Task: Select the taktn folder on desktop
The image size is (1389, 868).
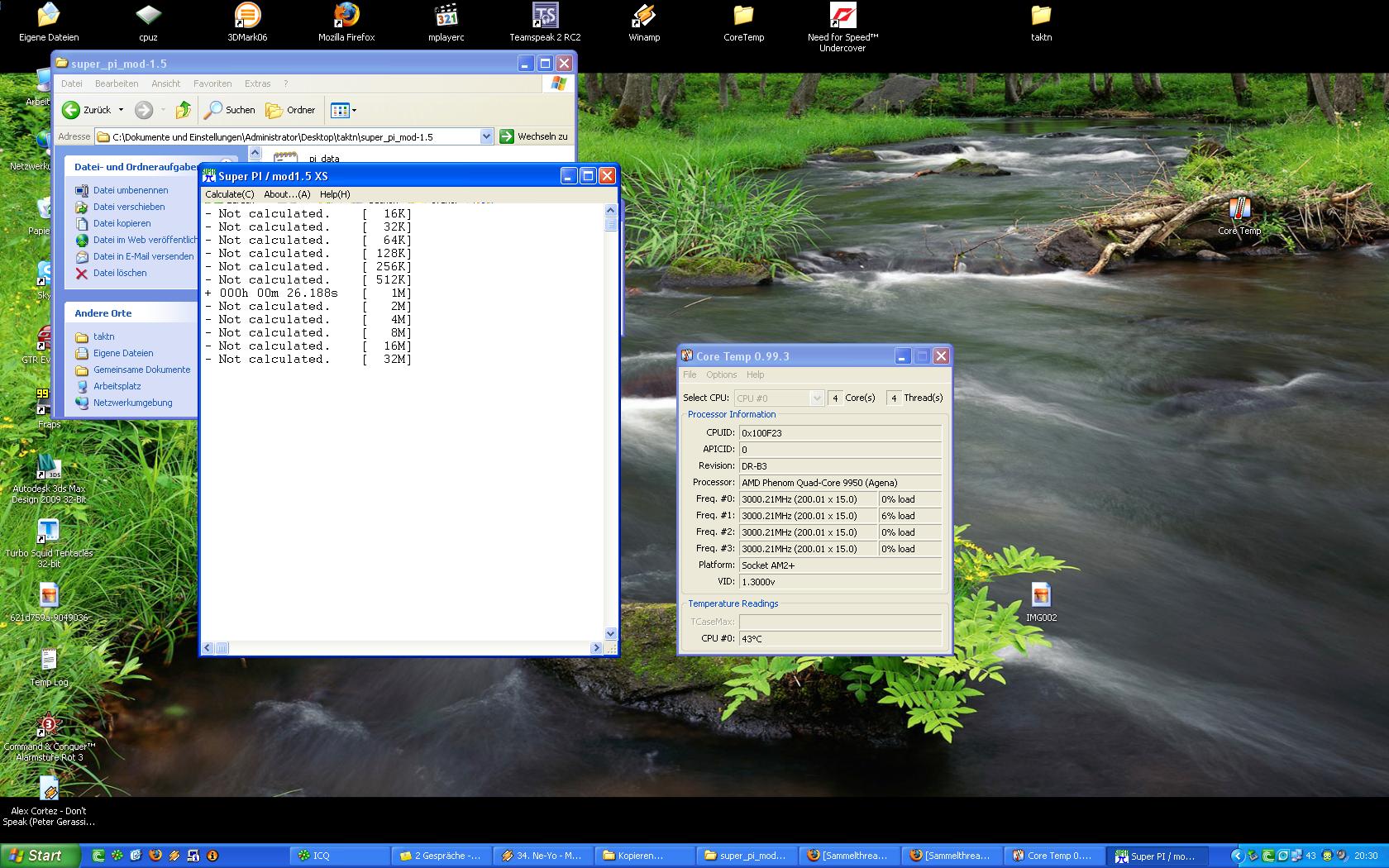Action: pos(1041,22)
